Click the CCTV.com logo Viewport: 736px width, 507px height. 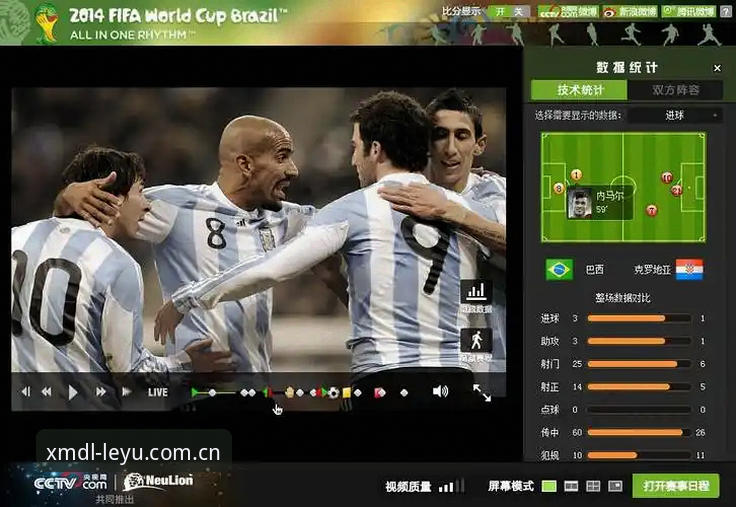point(70,482)
